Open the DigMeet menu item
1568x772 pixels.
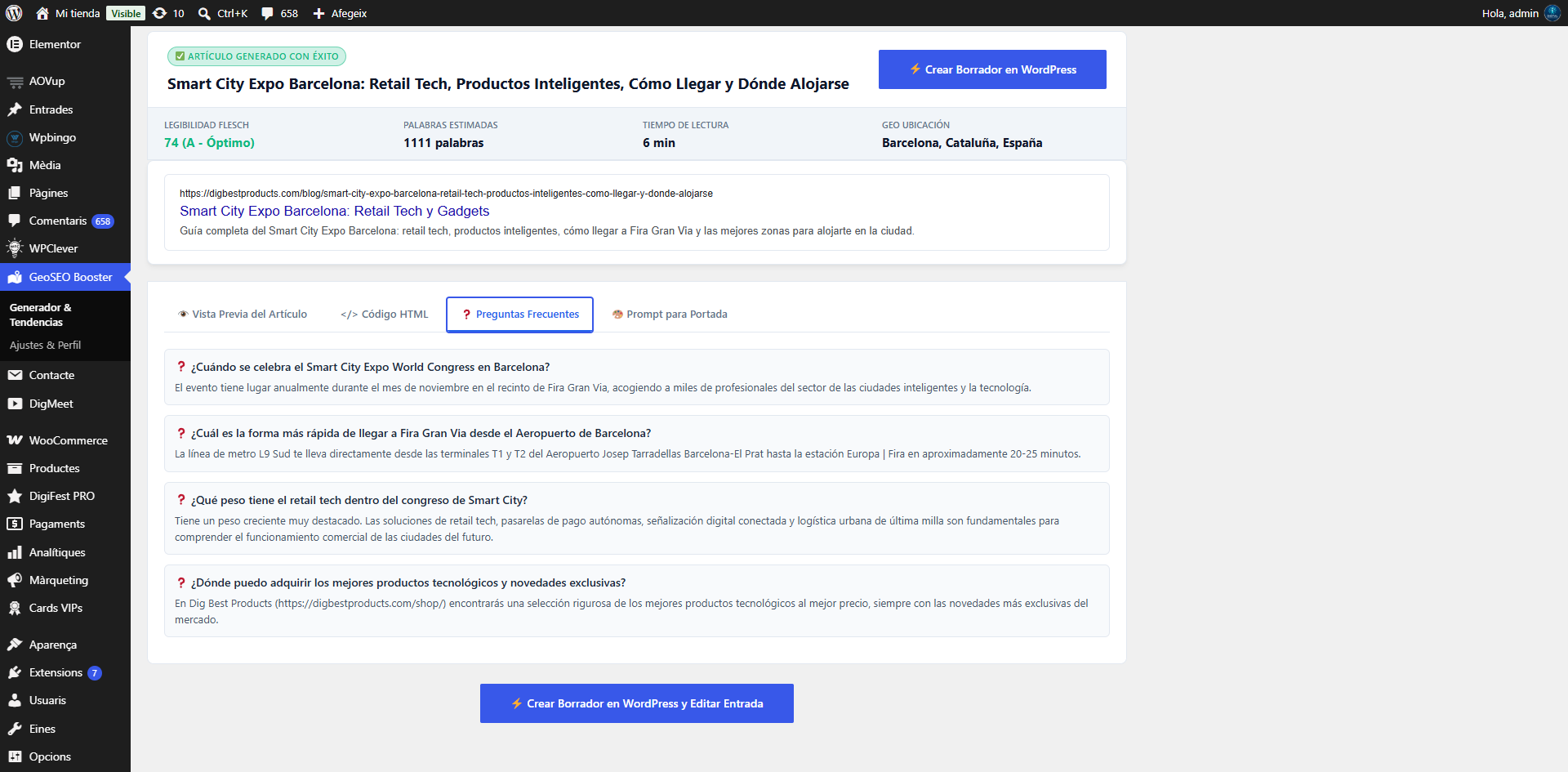tap(65, 404)
